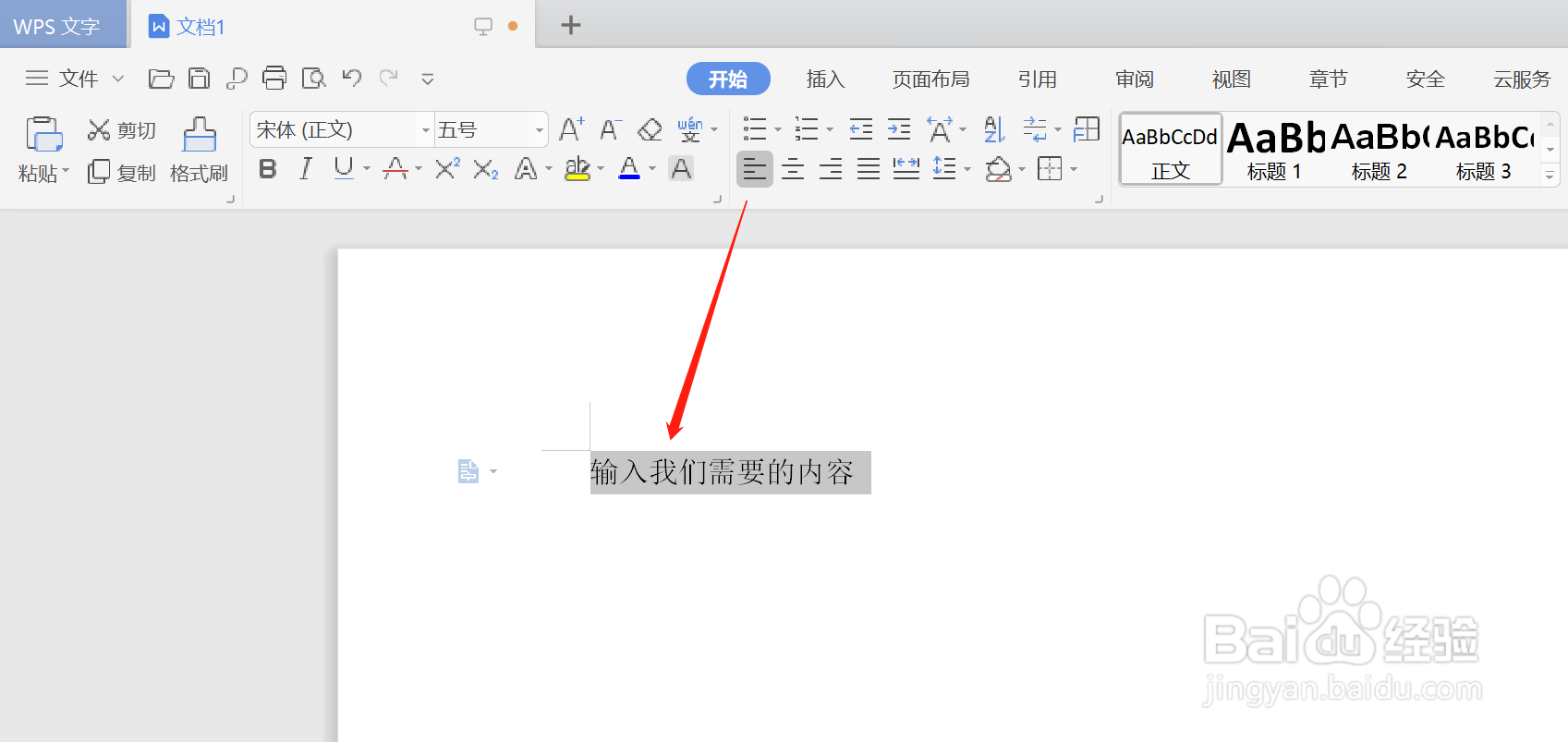The height and width of the screenshot is (742, 1568).
Task: Click the Distributed alignment icon
Action: tap(906, 169)
